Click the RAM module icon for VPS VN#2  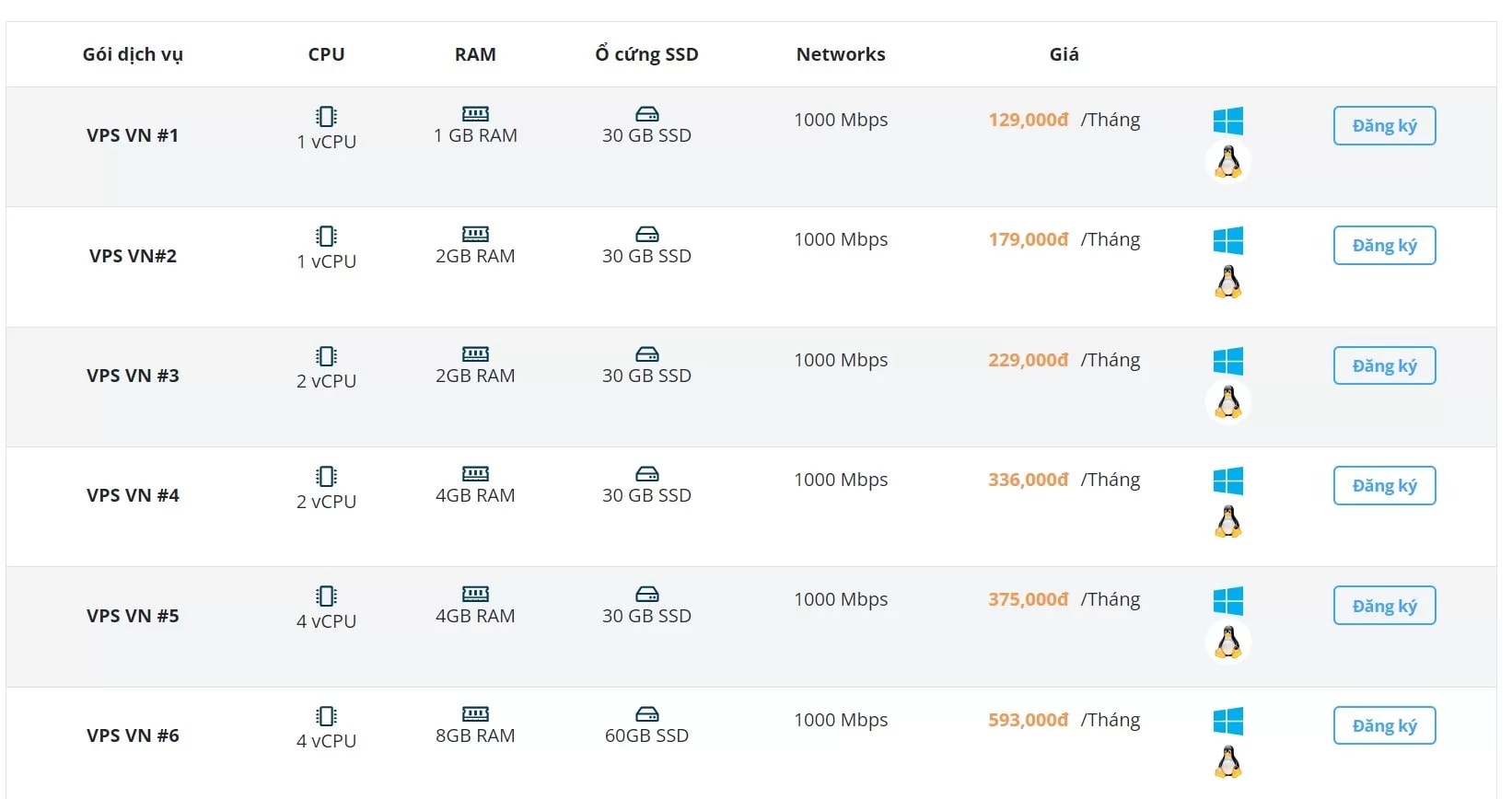tap(475, 234)
